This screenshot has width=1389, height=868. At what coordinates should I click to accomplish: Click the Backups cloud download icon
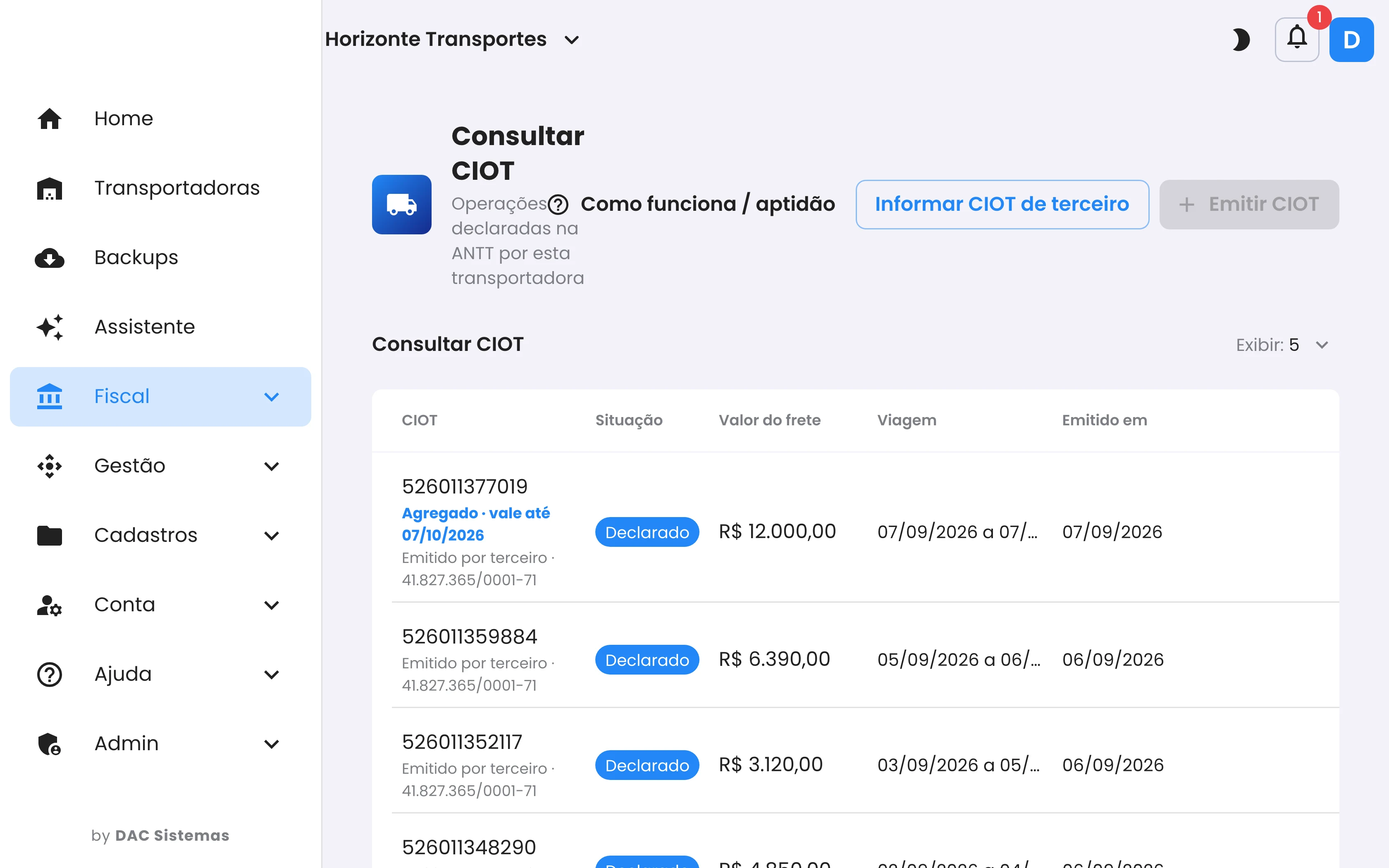point(49,258)
